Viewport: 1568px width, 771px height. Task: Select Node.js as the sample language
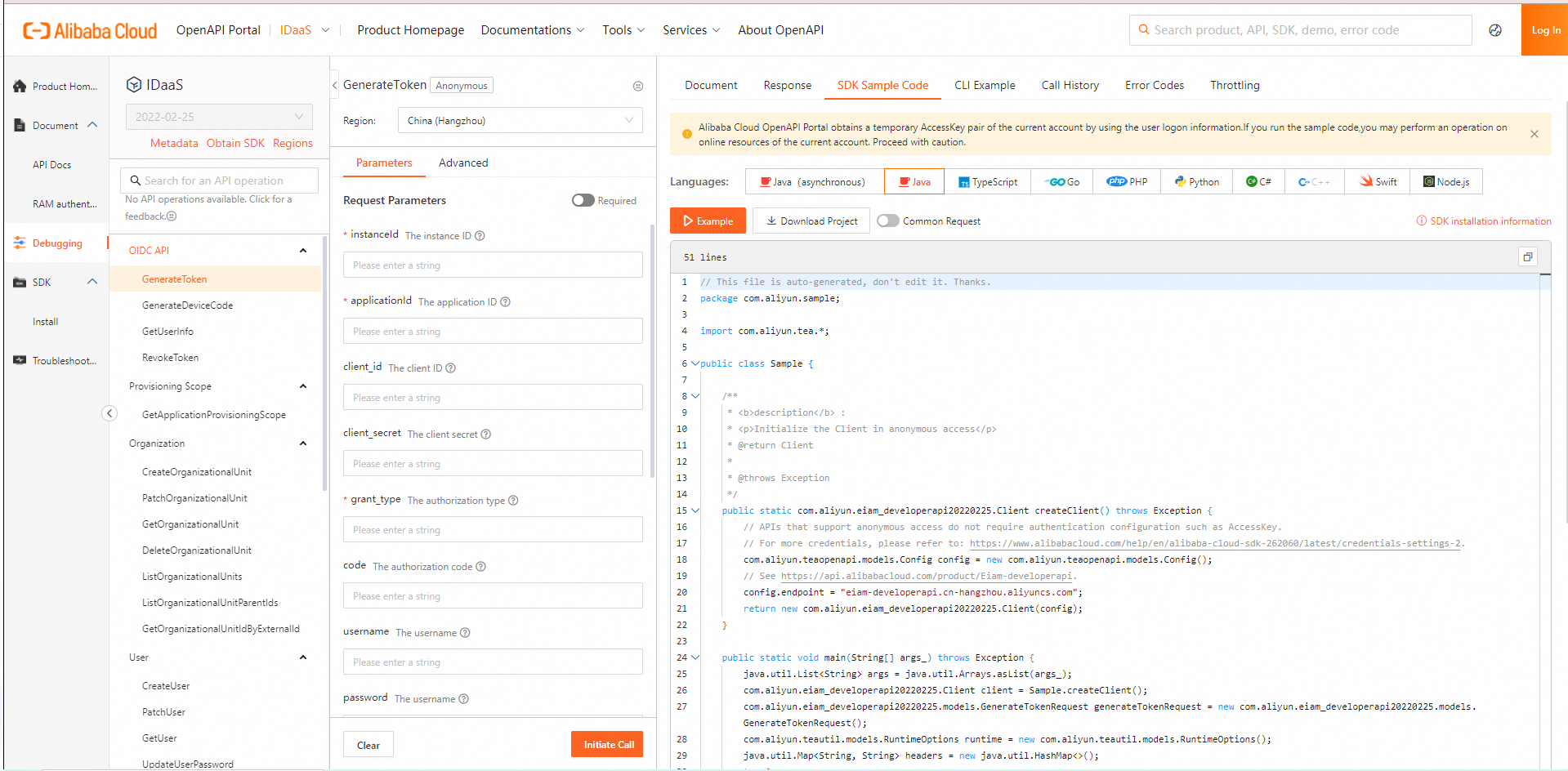pyautogui.click(x=1446, y=181)
